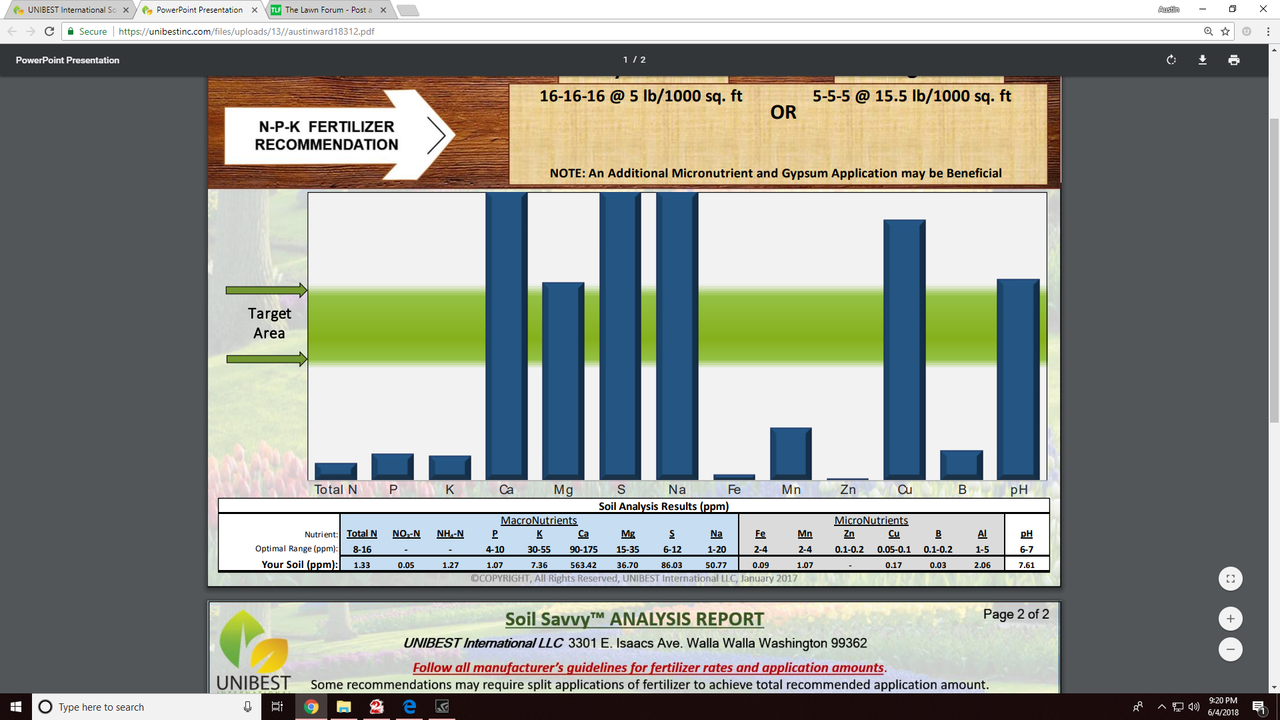View site security info via lock icon

coord(71,31)
